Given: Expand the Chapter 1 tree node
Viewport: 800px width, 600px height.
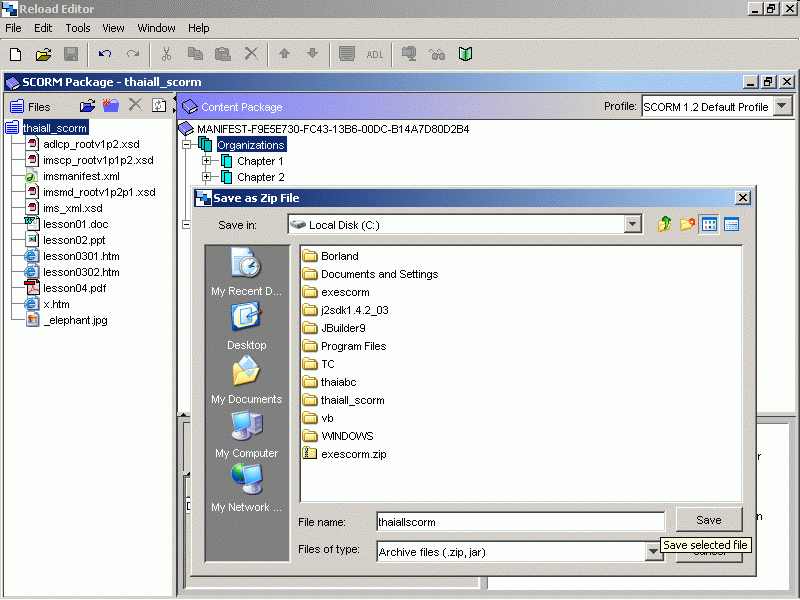Looking at the screenshot, I should click(x=207, y=161).
